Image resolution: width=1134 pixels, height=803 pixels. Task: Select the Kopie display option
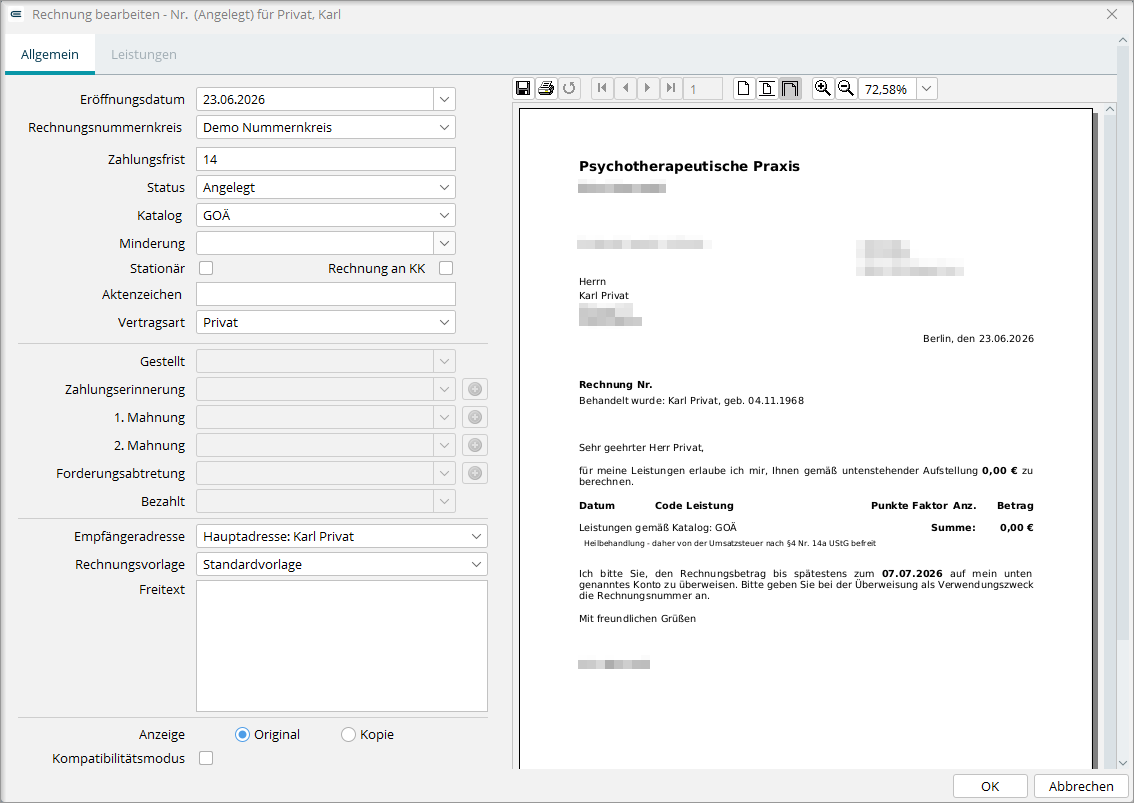(x=348, y=734)
